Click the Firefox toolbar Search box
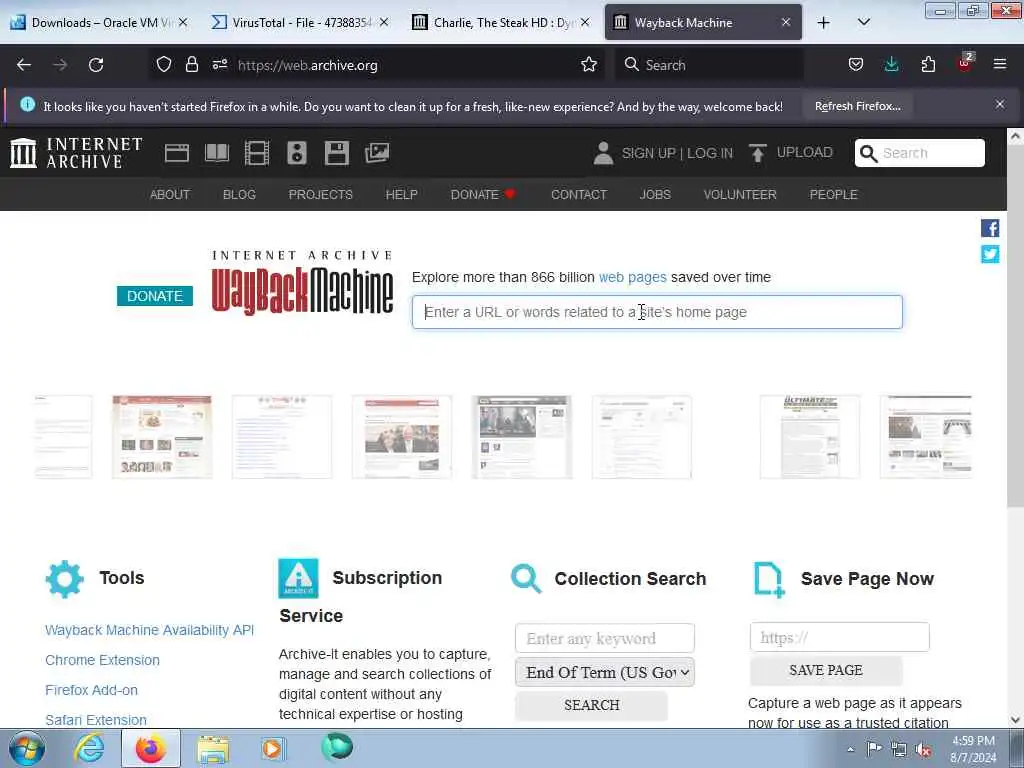The height and width of the screenshot is (768, 1024). (709, 65)
